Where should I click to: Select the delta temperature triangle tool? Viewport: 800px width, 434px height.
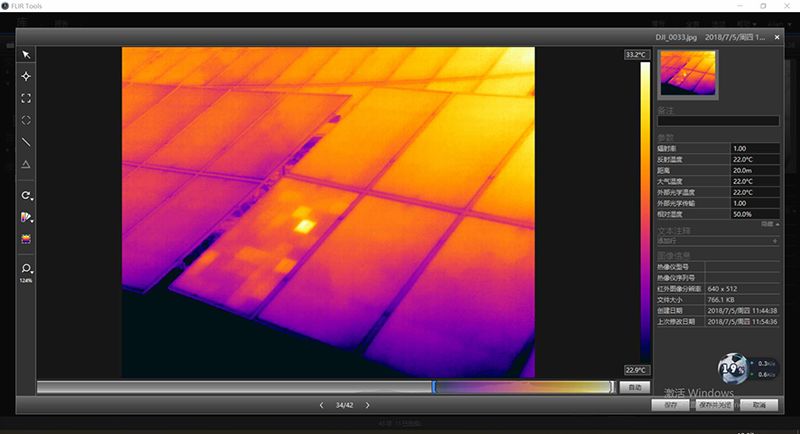pos(26,164)
